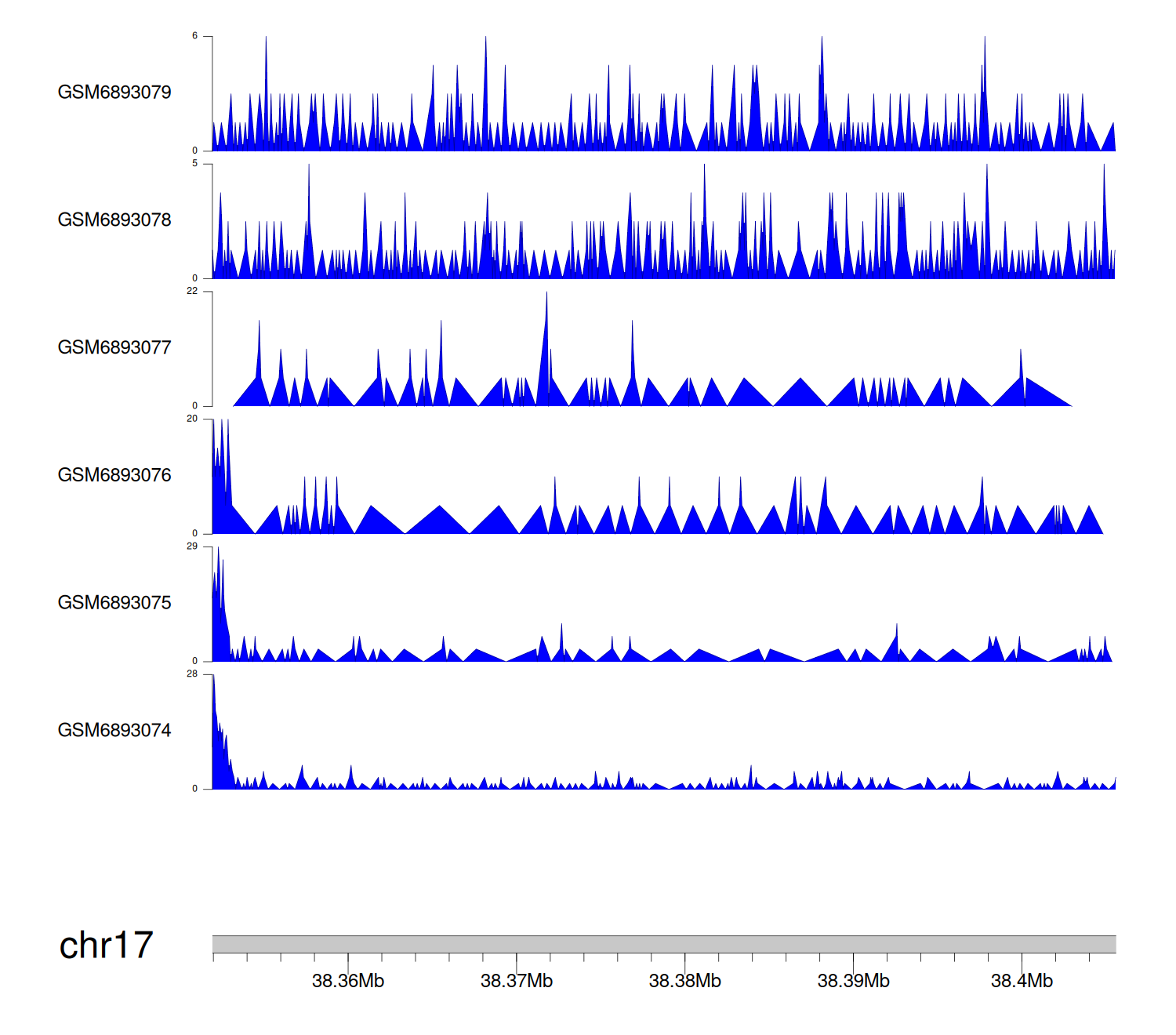Click the 38.4Mb axis label
The image size is (1176, 1035).
point(1022,981)
